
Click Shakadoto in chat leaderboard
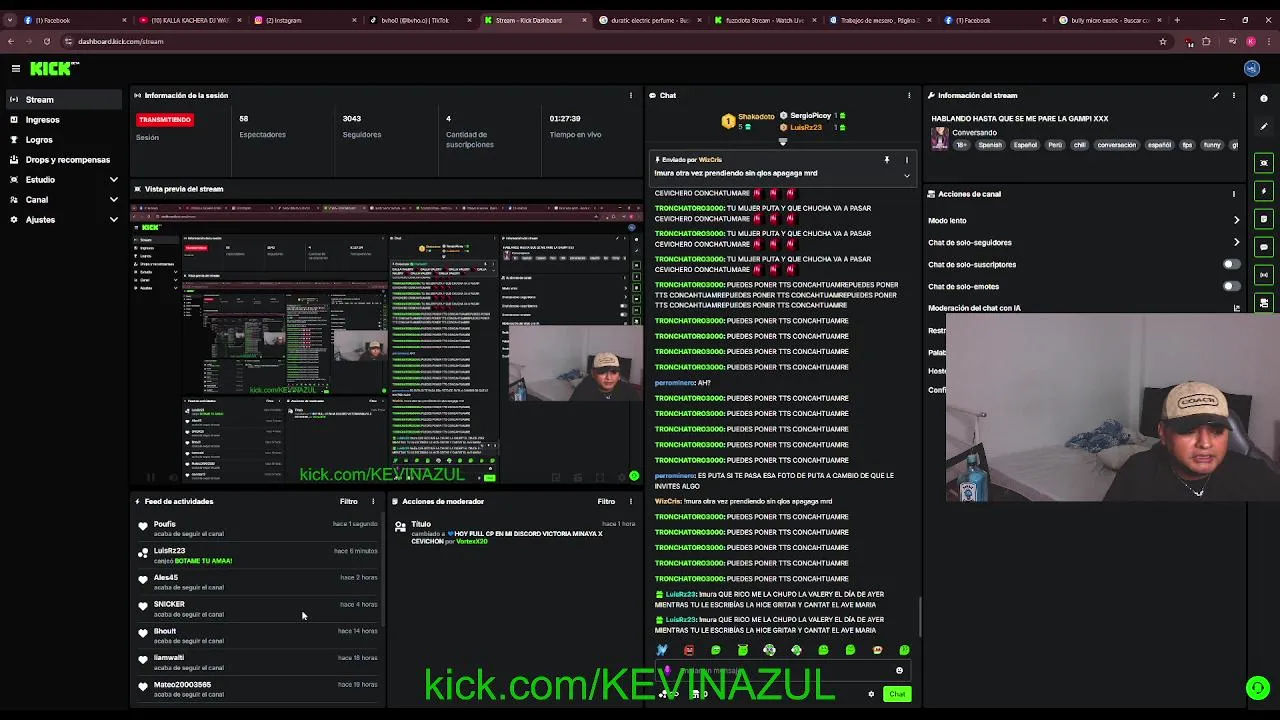coord(756,117)
